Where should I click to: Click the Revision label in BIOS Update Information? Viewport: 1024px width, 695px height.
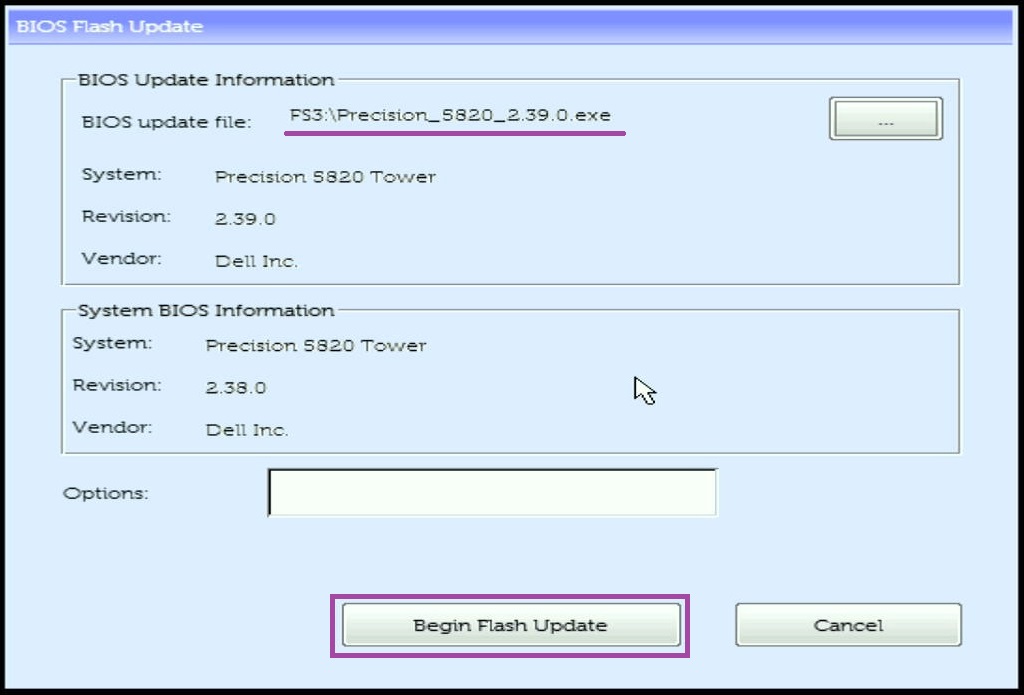(126, 217)
